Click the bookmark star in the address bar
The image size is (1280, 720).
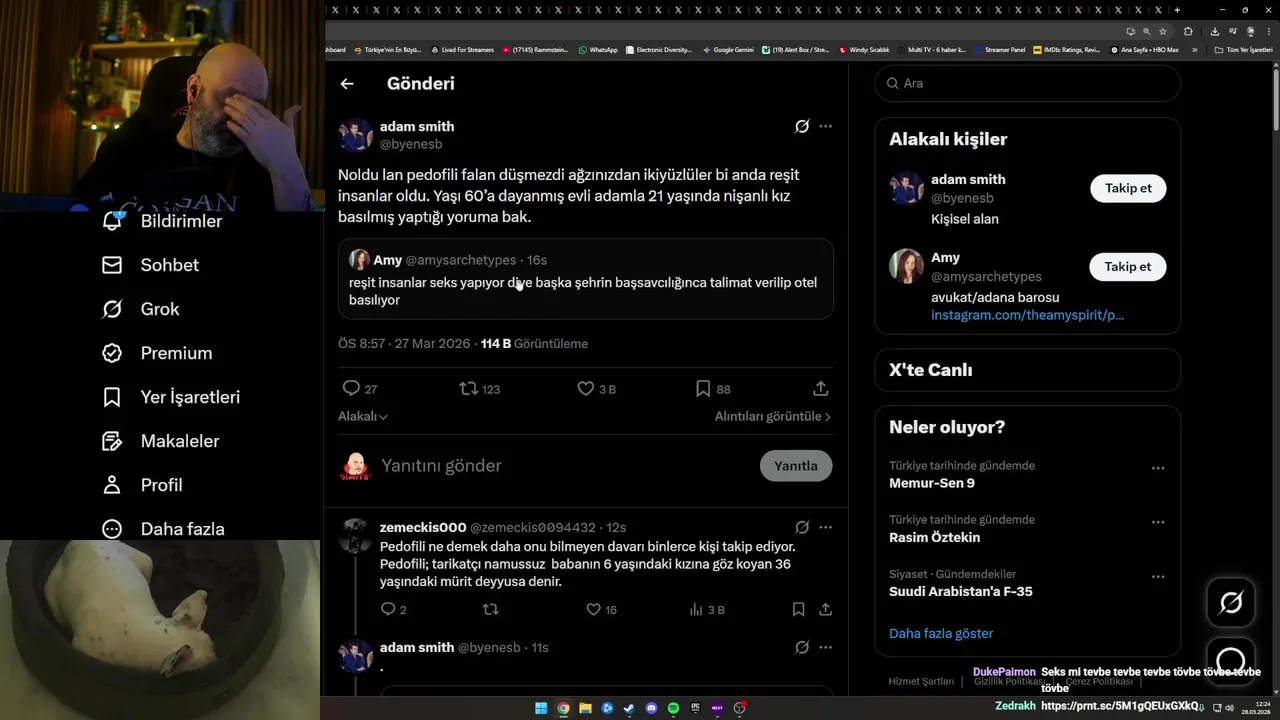(x=1161, y=31)
